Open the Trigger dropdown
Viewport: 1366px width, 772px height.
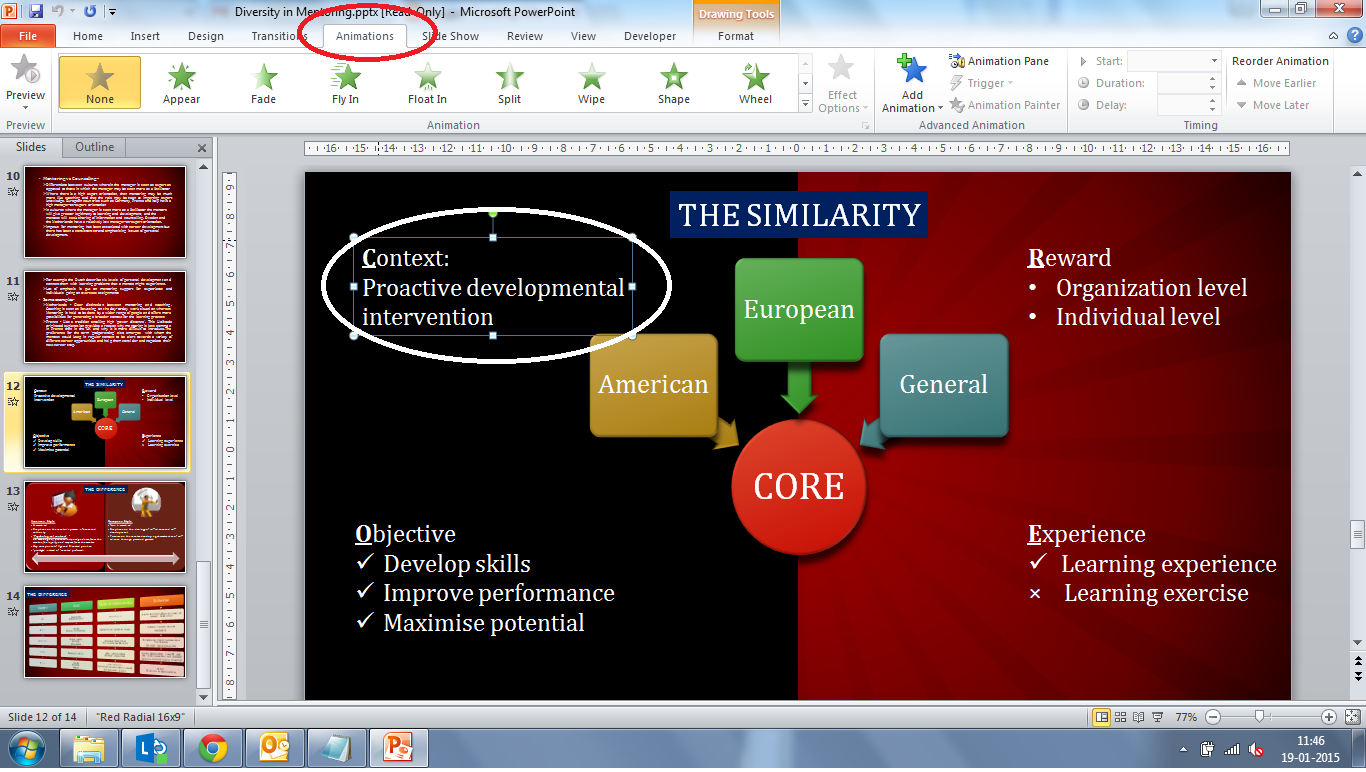[x=982, y=83]
